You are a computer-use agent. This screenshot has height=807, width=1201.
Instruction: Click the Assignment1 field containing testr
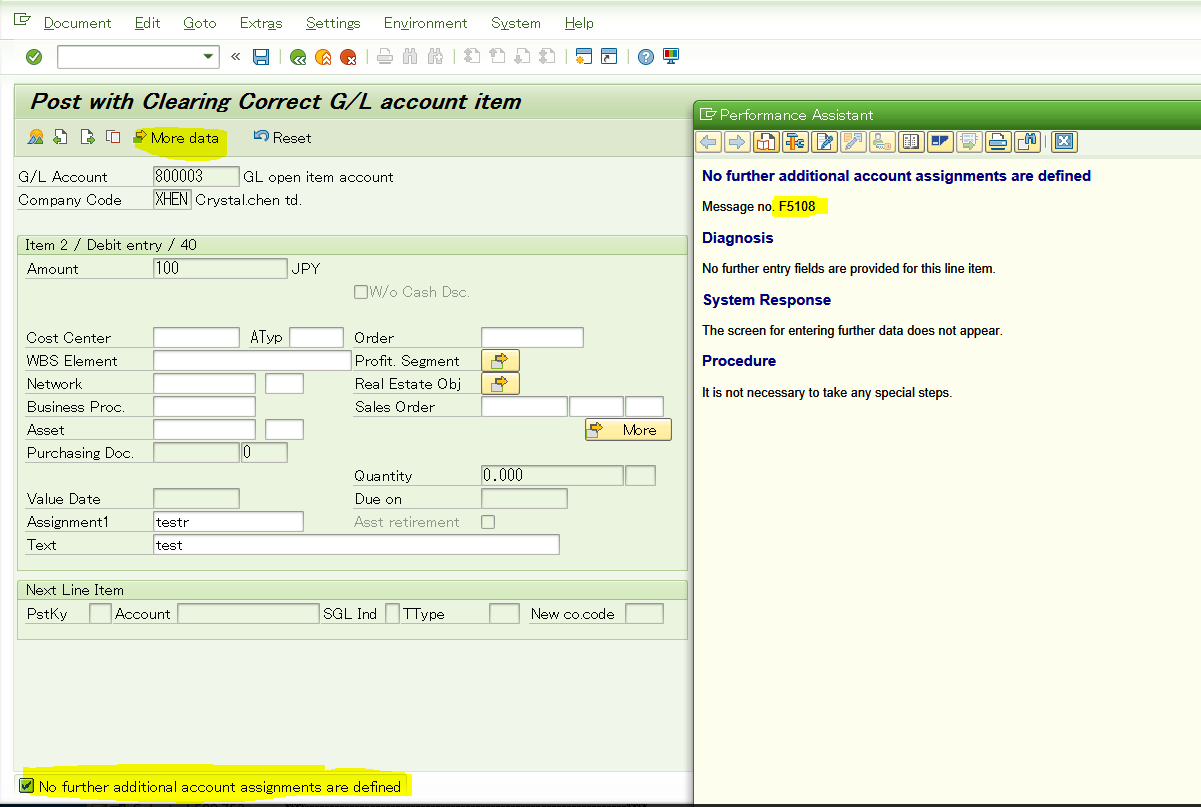(x=228, y=522)
